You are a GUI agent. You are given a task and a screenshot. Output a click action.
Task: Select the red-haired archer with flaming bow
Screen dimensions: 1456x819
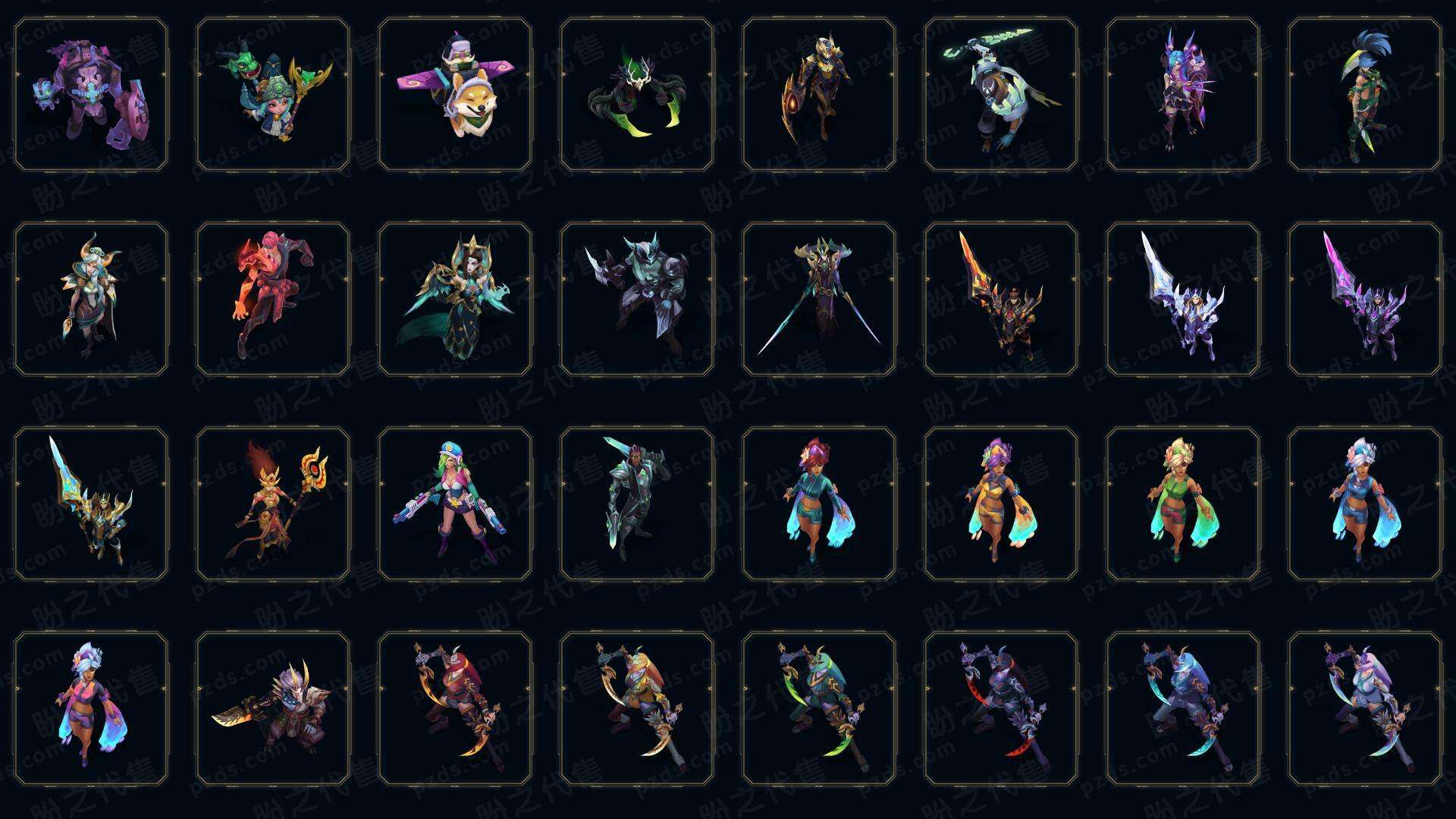coord(455,708)
